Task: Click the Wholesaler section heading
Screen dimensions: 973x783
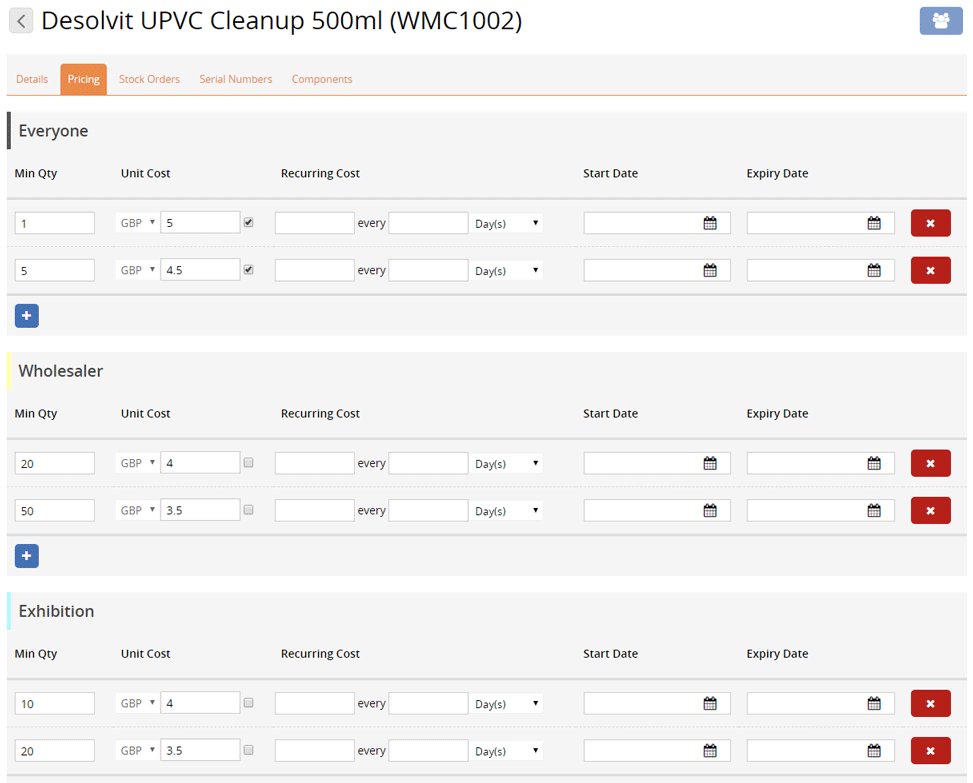Action: (x=61, y=371)
